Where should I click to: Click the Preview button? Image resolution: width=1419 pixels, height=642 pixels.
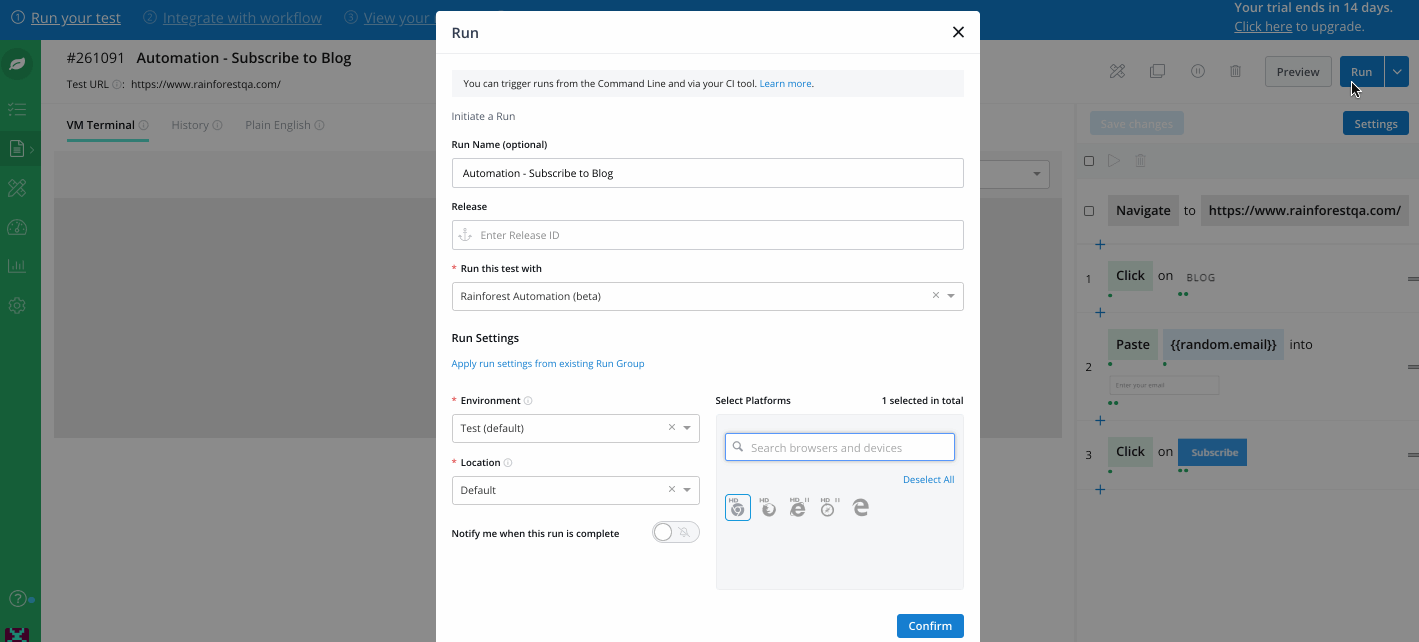(1298, 72)
